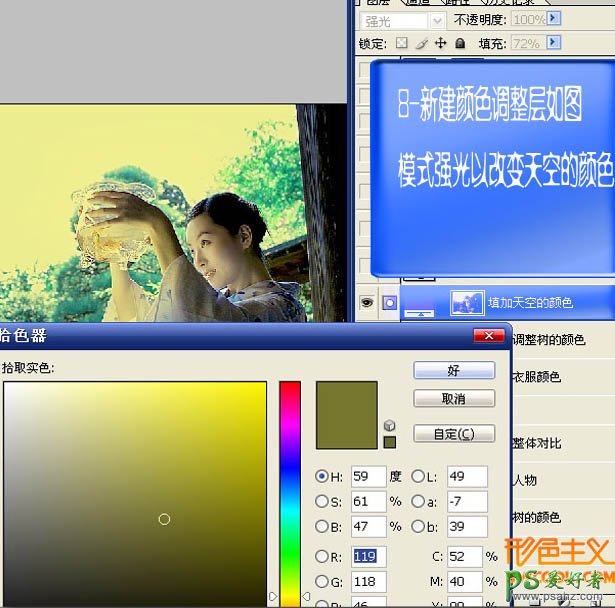Viewport: 615px width, 608px height.
Task: Select the S saturation radio button
Action: pos(322,501)
